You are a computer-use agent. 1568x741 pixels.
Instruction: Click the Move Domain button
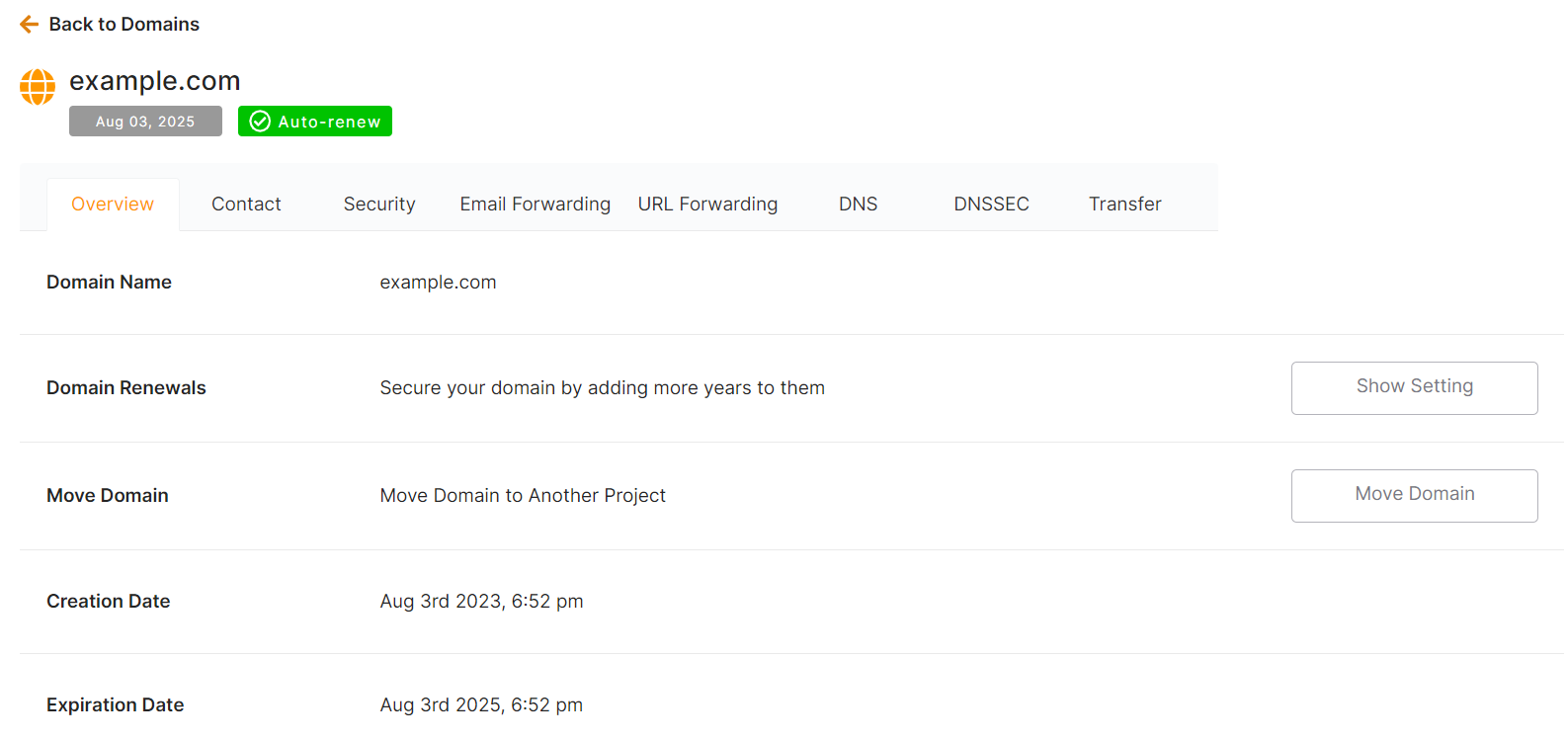pos(1414,495)
